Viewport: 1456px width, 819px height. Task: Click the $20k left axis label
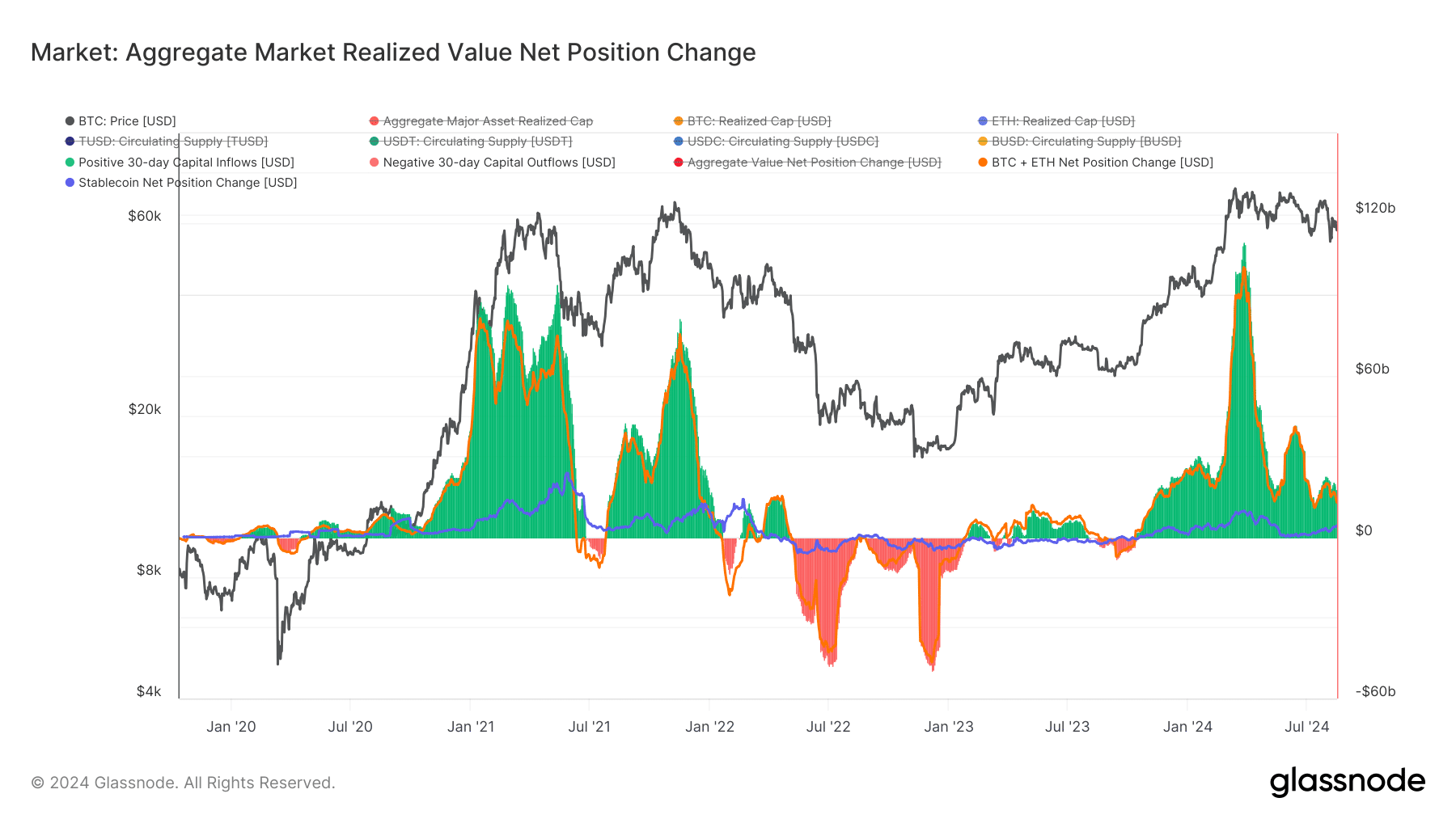coord(145,409)
